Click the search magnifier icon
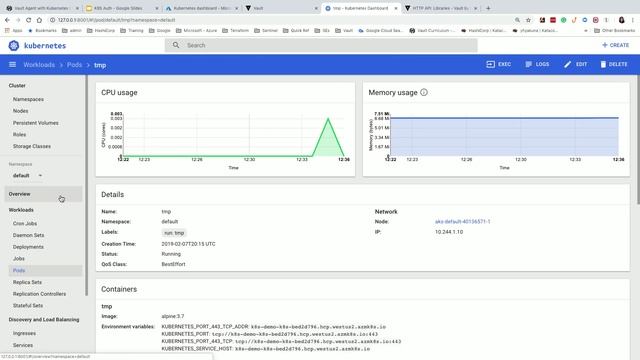Screen dimensions: 640x360 [x=176, y=45]
